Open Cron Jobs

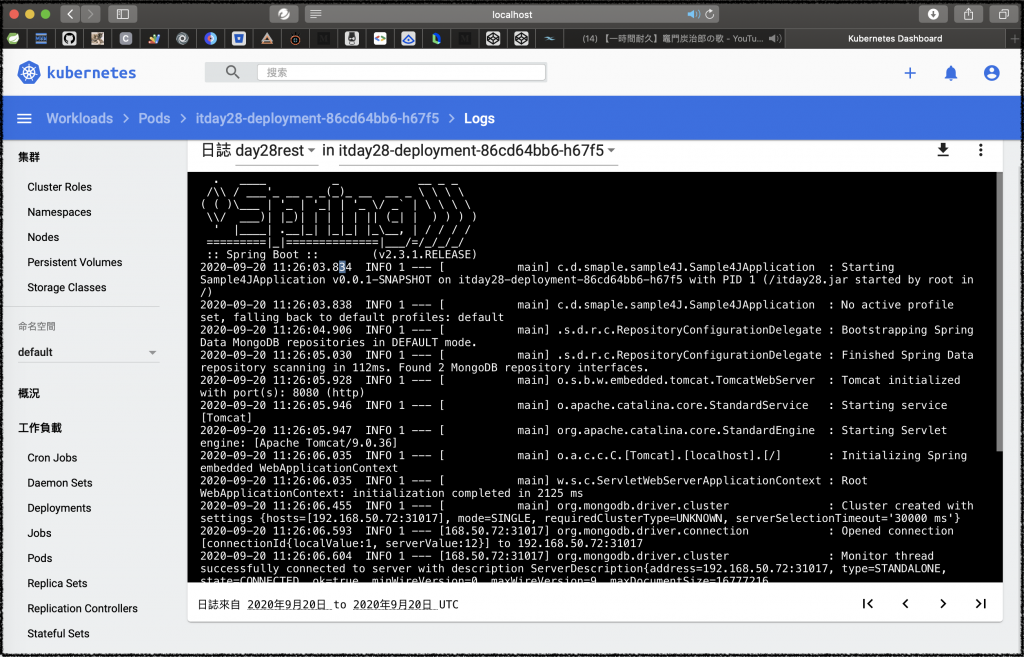[52, 458]
